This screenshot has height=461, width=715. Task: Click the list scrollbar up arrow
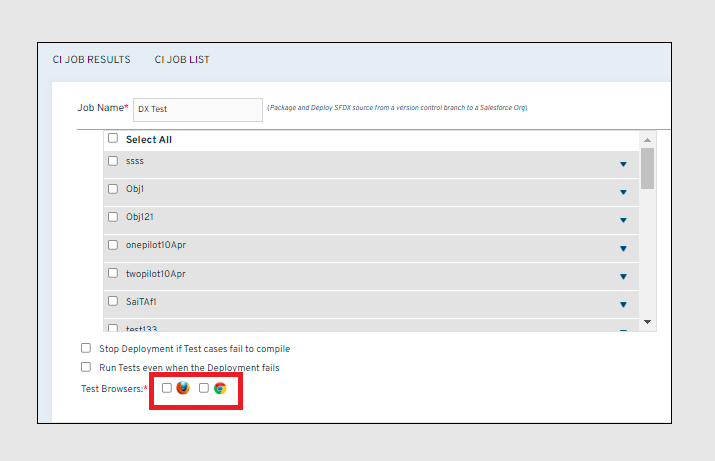point(647,140)
